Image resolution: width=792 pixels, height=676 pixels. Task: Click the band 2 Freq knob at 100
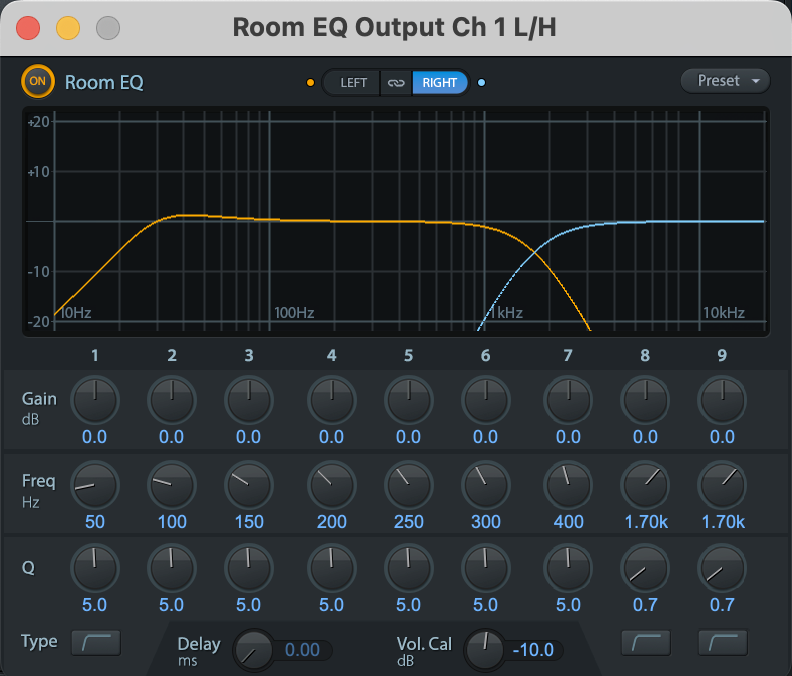[x=172, y=485]
